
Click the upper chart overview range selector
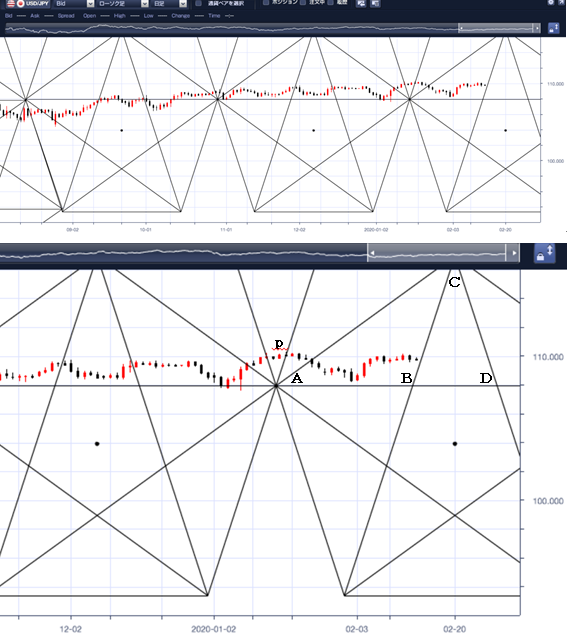point(497,28)
